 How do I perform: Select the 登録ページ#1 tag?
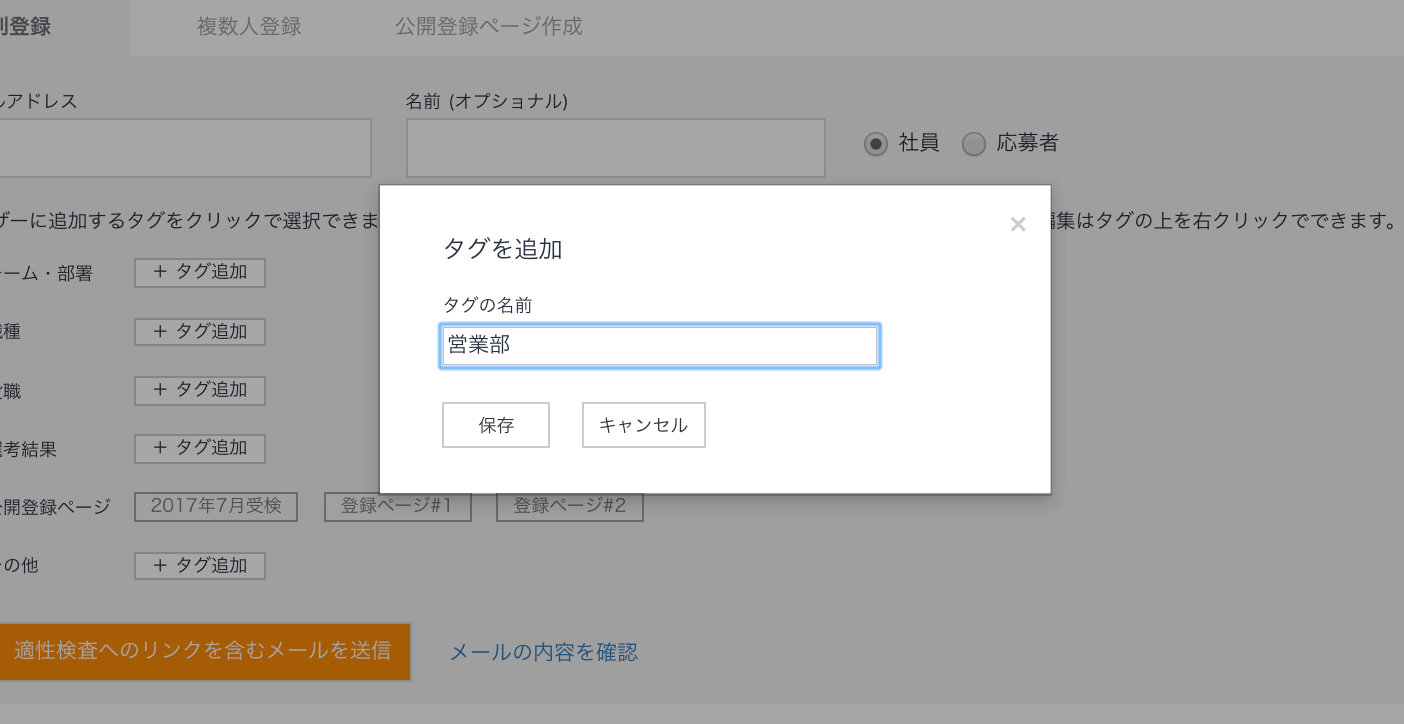pyautogui.click(x=397, y=506)
